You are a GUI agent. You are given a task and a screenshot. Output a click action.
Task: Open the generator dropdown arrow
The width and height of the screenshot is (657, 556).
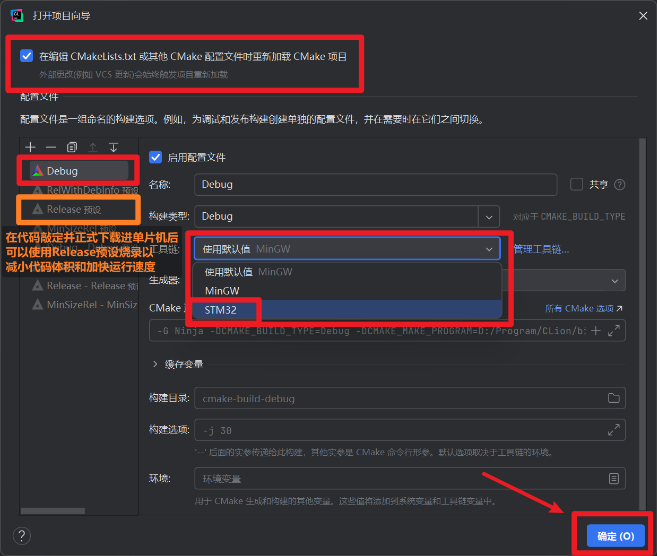click(614, 281)
